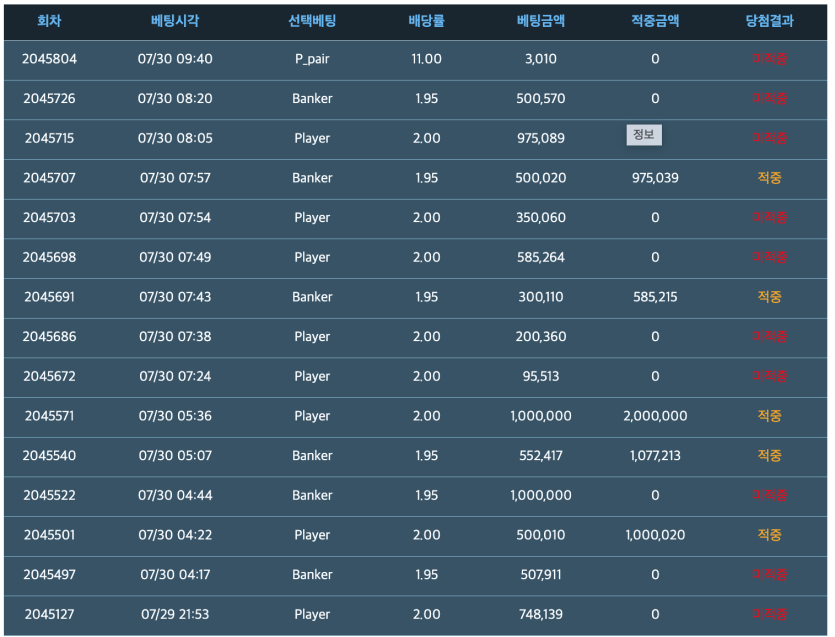Click bet amount 200,360
The height and width of the screenshot is (637, 835).
pyautogui.click(x=541, y=337)
